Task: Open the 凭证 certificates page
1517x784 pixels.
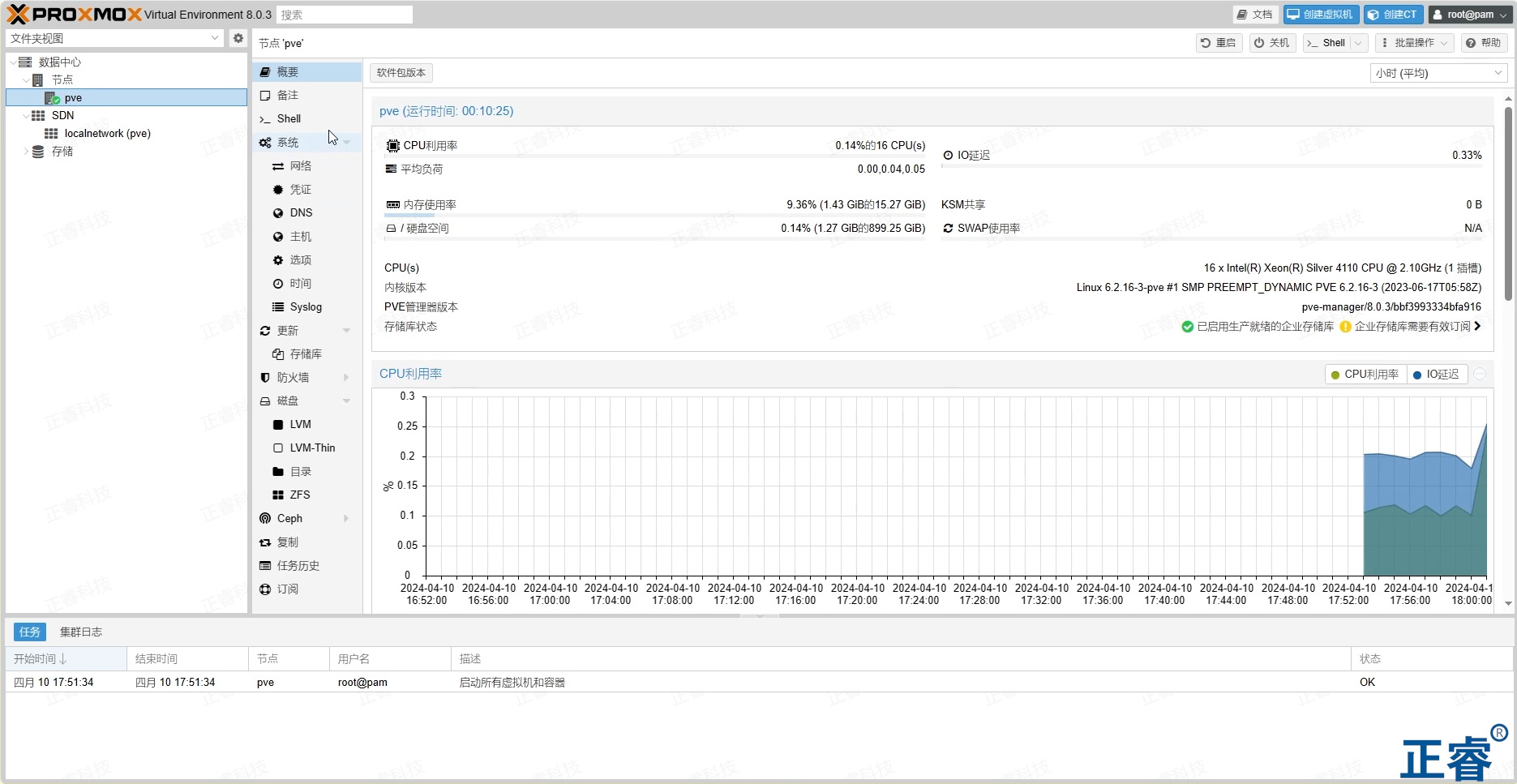Action: [x=306, y=190]
